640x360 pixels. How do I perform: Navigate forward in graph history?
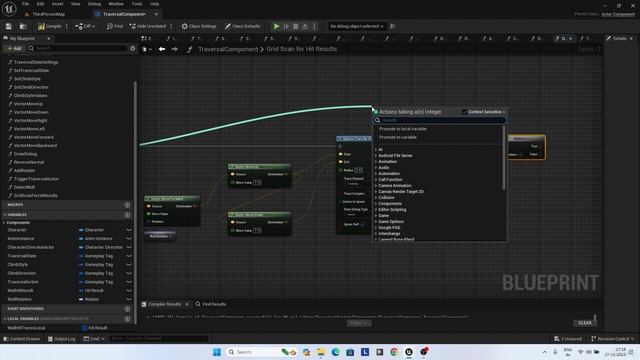click(175, 49)
